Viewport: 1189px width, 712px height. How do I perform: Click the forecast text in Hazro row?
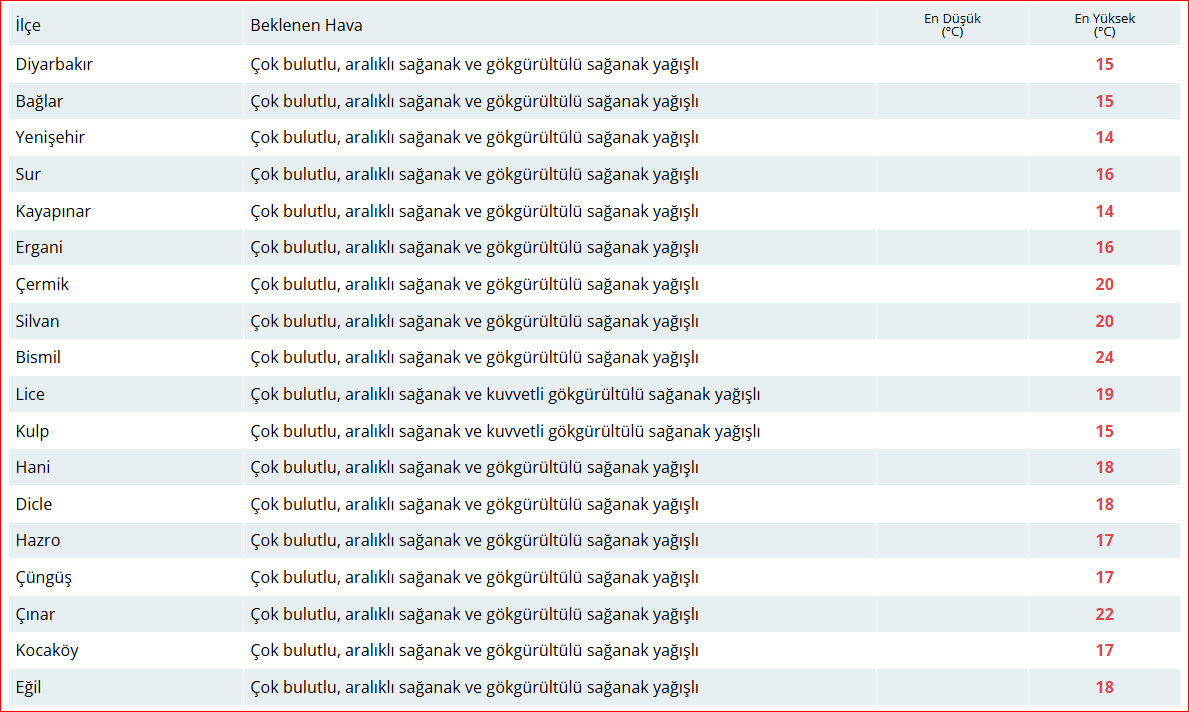click(474, 541)
